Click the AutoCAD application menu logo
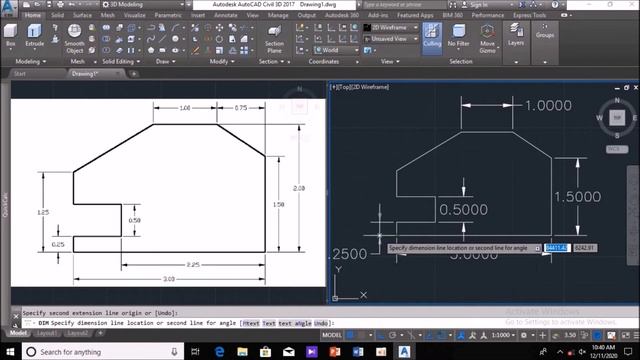 [8, 8]
